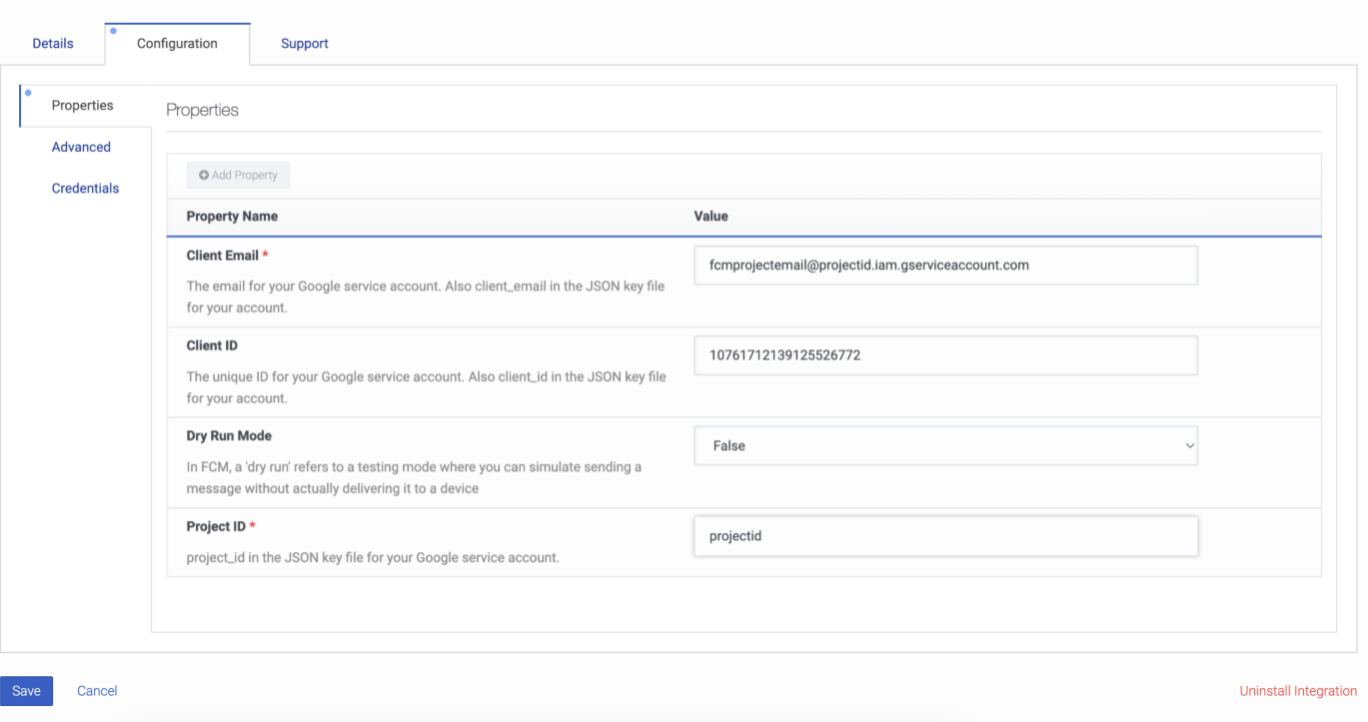Viewport: 1368px width, 722px height.
Task: Open the Advanced settings section
Action: [x=81, y=147]
